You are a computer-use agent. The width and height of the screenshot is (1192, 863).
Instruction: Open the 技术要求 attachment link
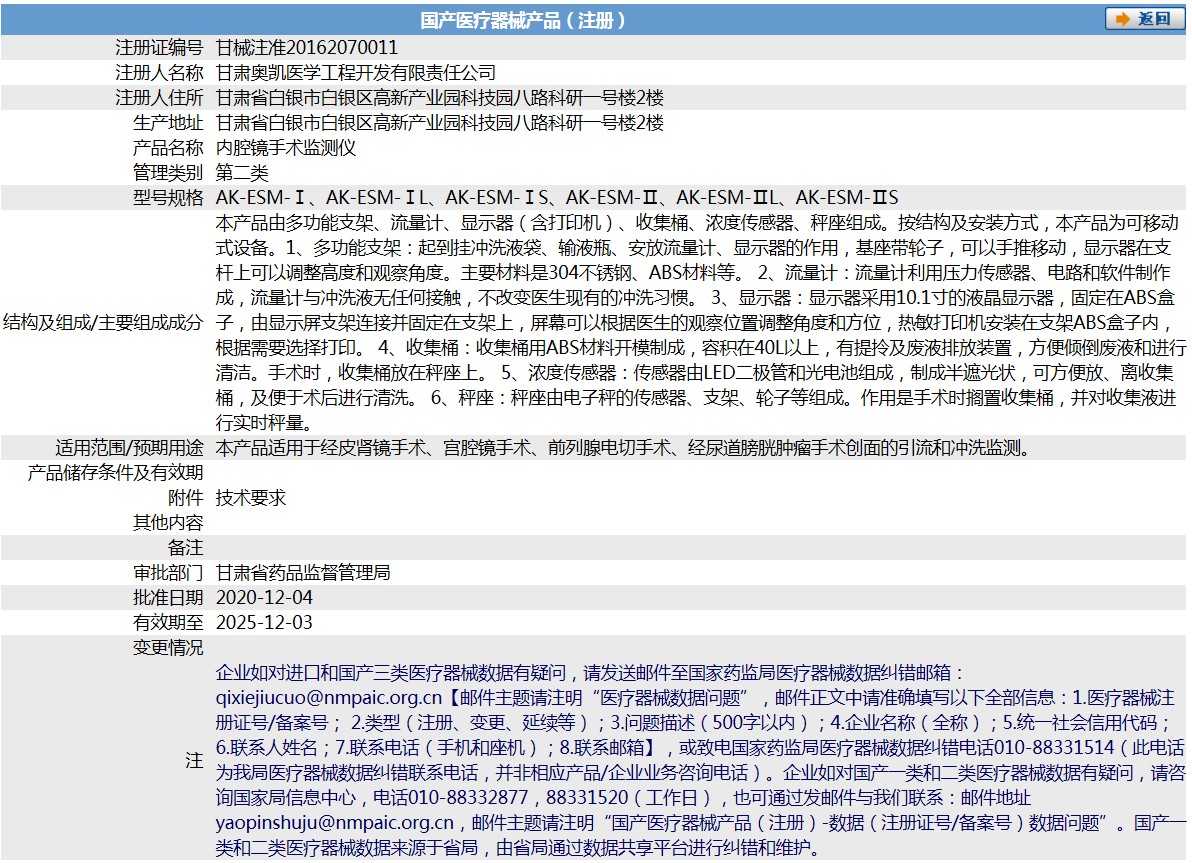click(x=251, y=498)
